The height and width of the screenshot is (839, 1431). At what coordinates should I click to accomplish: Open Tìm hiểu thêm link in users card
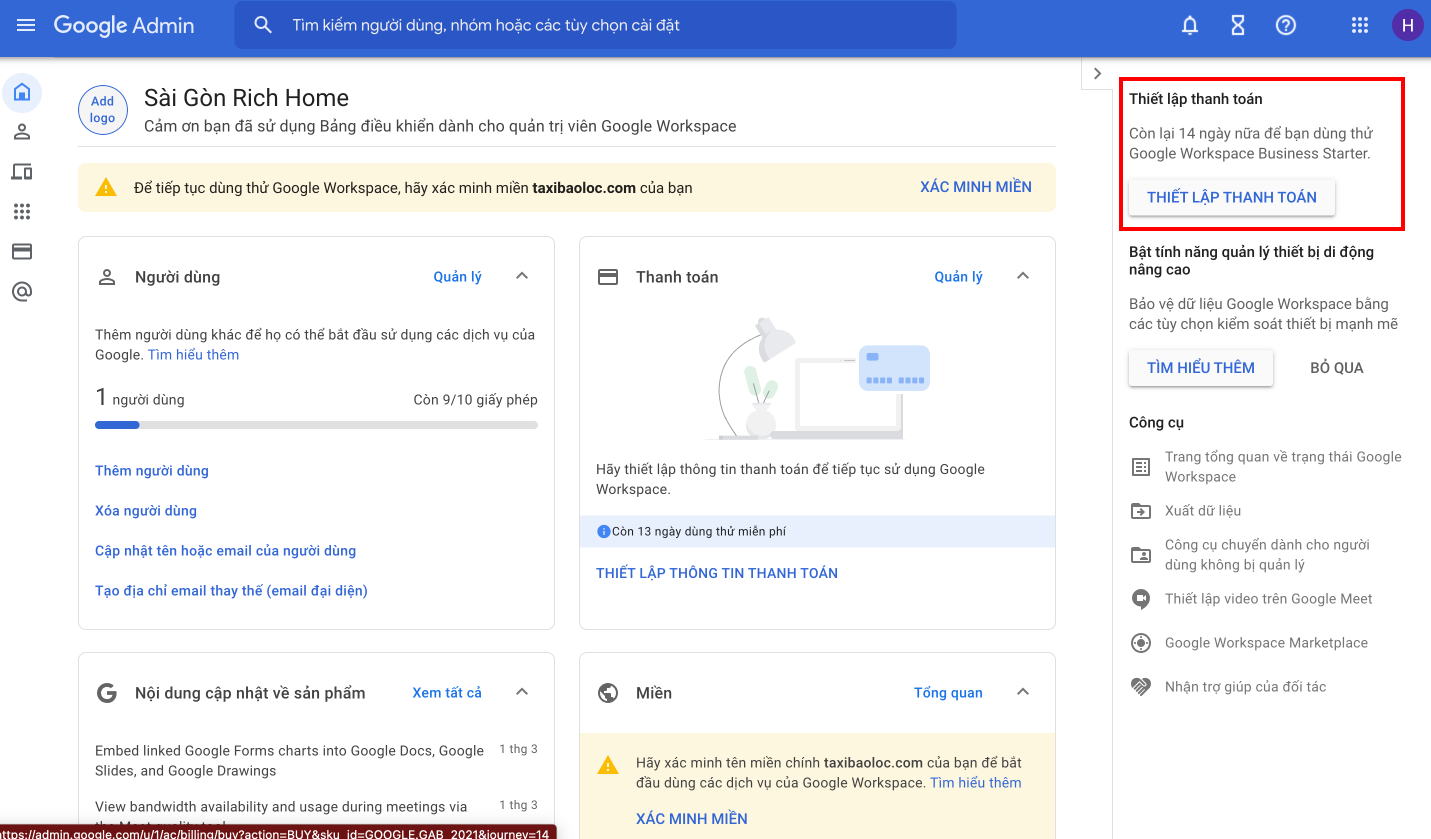193,355
